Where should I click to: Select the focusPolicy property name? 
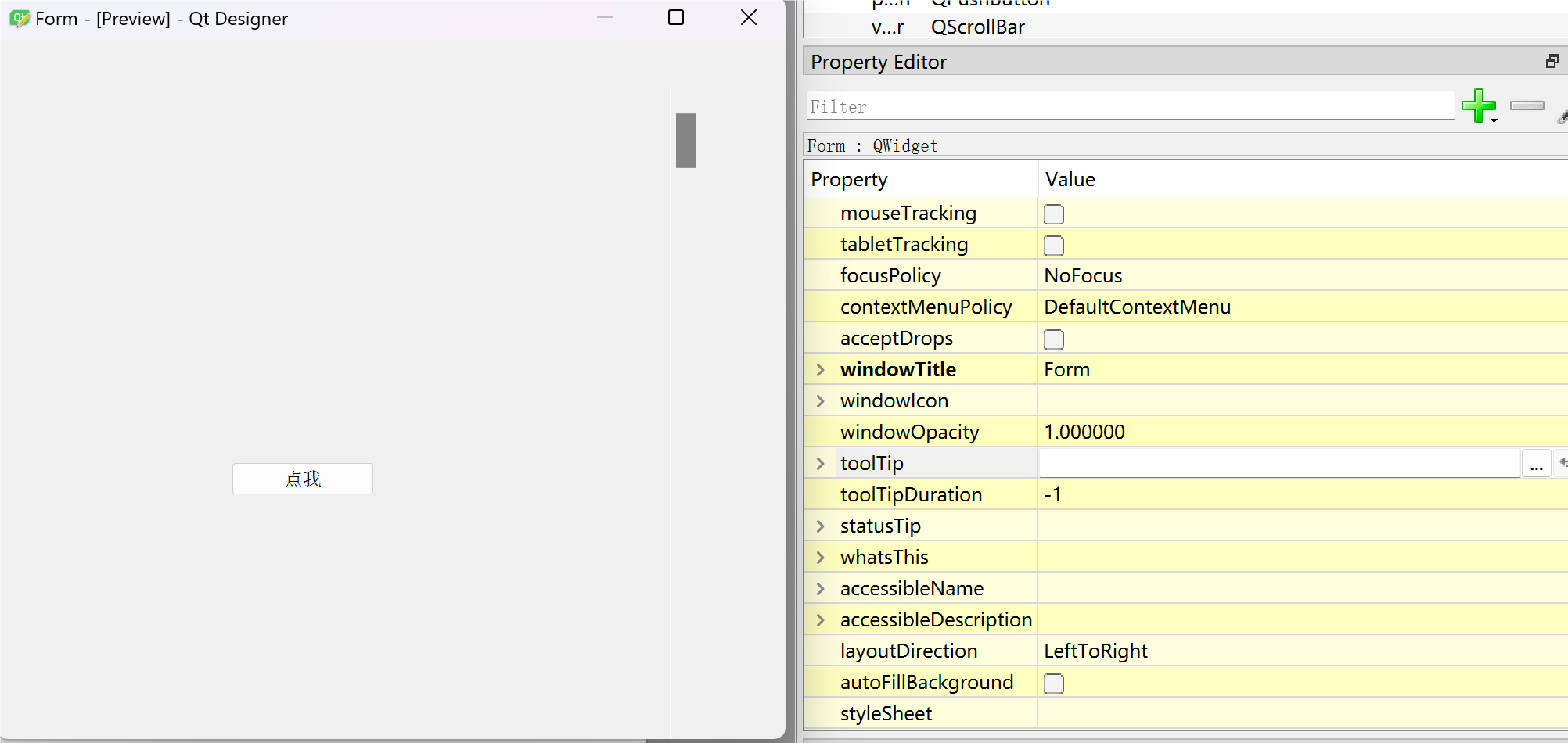coord(890,276)
